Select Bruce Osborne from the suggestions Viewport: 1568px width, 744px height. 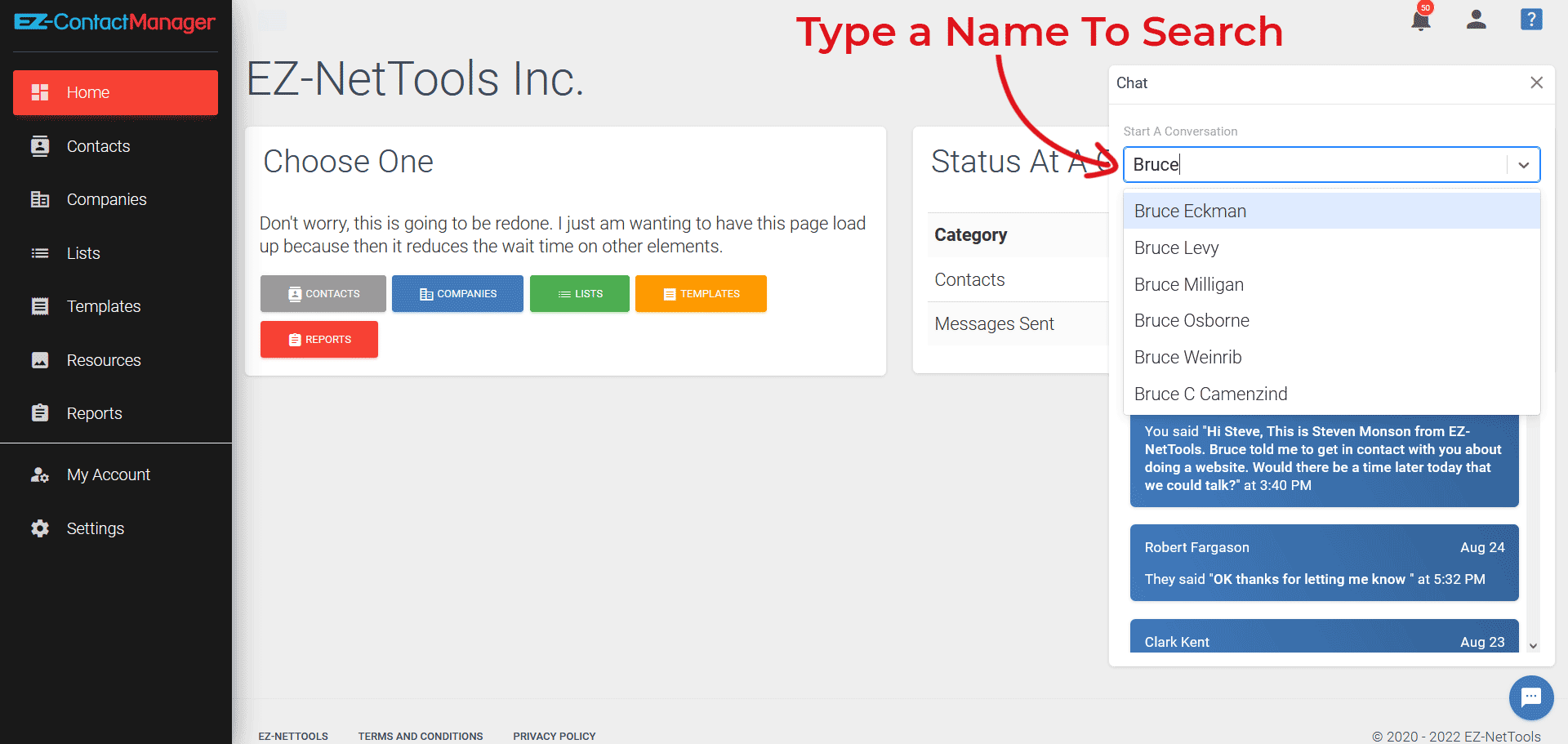click(x=1332, y=320)
